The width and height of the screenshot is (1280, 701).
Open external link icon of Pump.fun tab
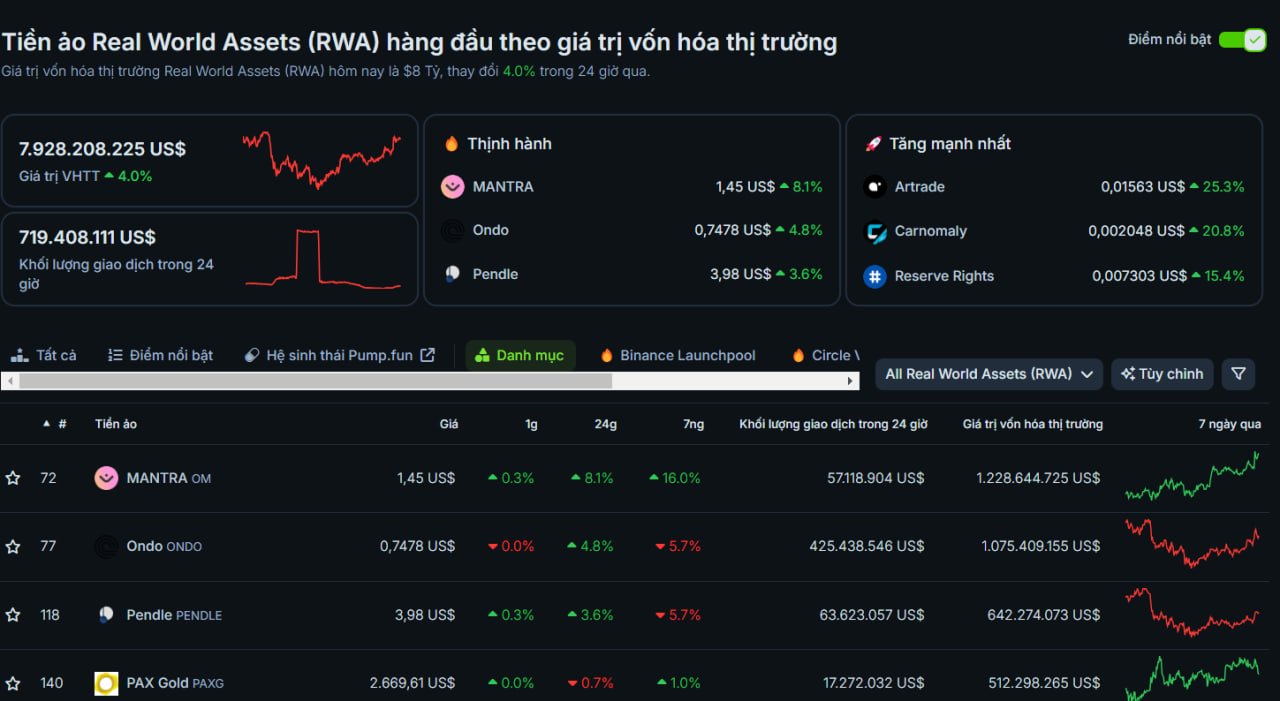pyautogui.click(x=427, y=355)
